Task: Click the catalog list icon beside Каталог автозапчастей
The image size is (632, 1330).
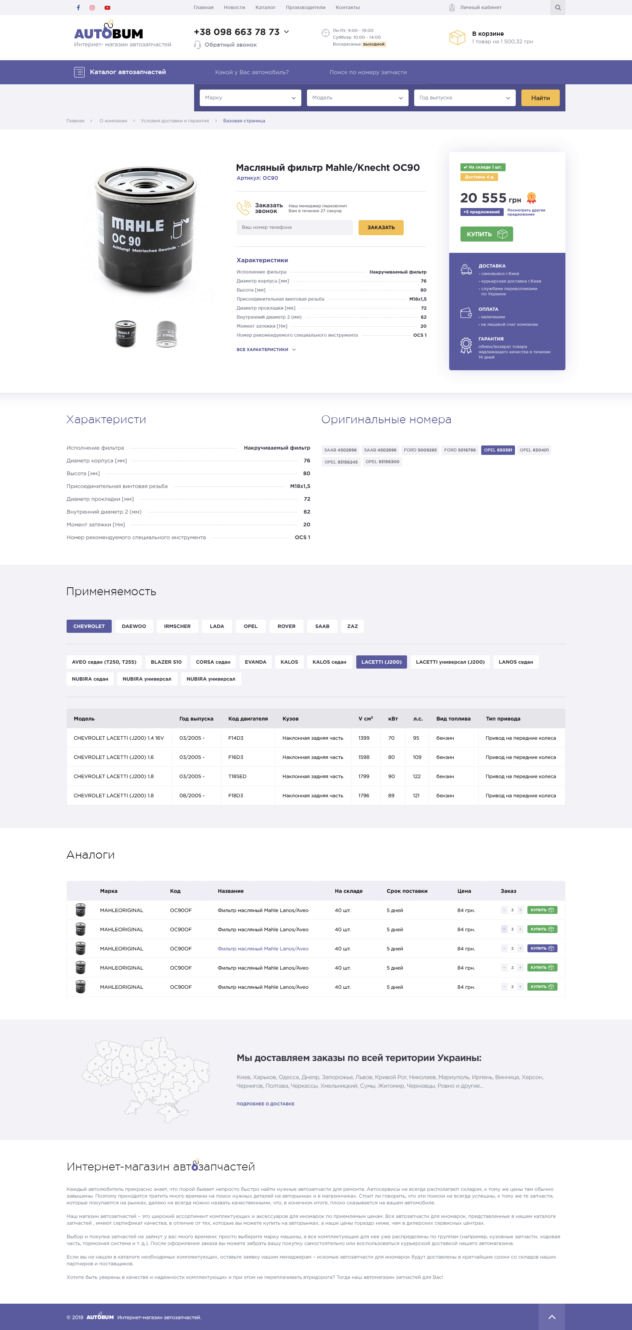Action: 79,73
